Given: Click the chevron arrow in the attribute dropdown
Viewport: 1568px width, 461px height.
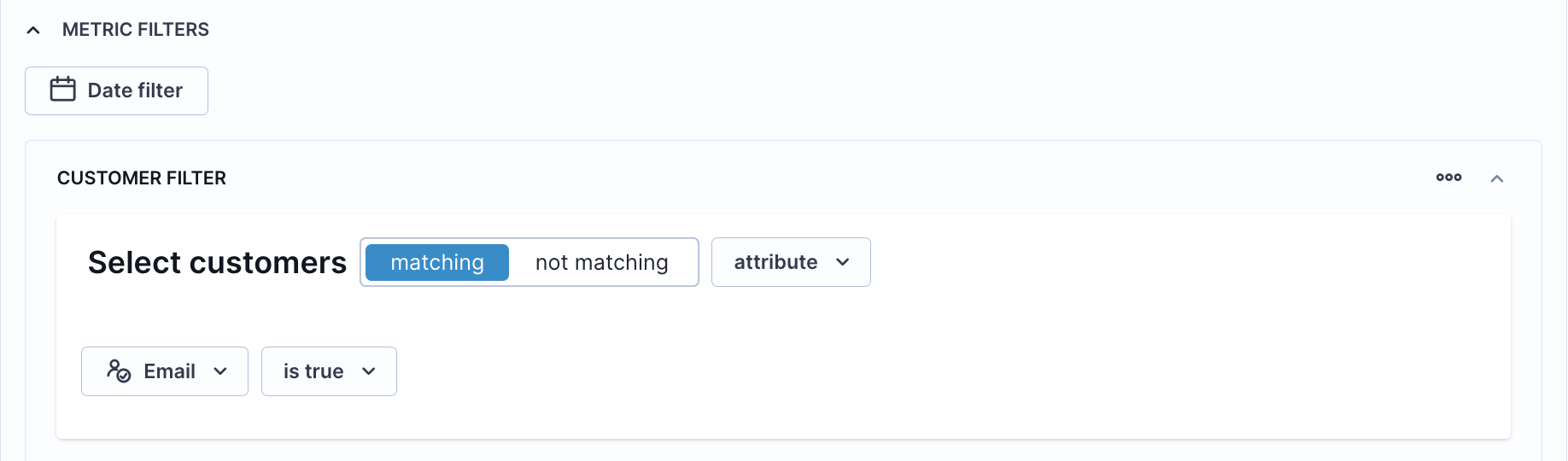Looking at the screenshot, I should pos(843,262).
